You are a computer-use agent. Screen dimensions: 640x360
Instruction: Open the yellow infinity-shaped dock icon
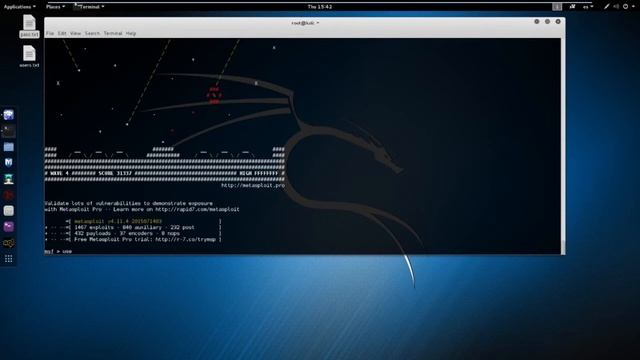point(9,243)
